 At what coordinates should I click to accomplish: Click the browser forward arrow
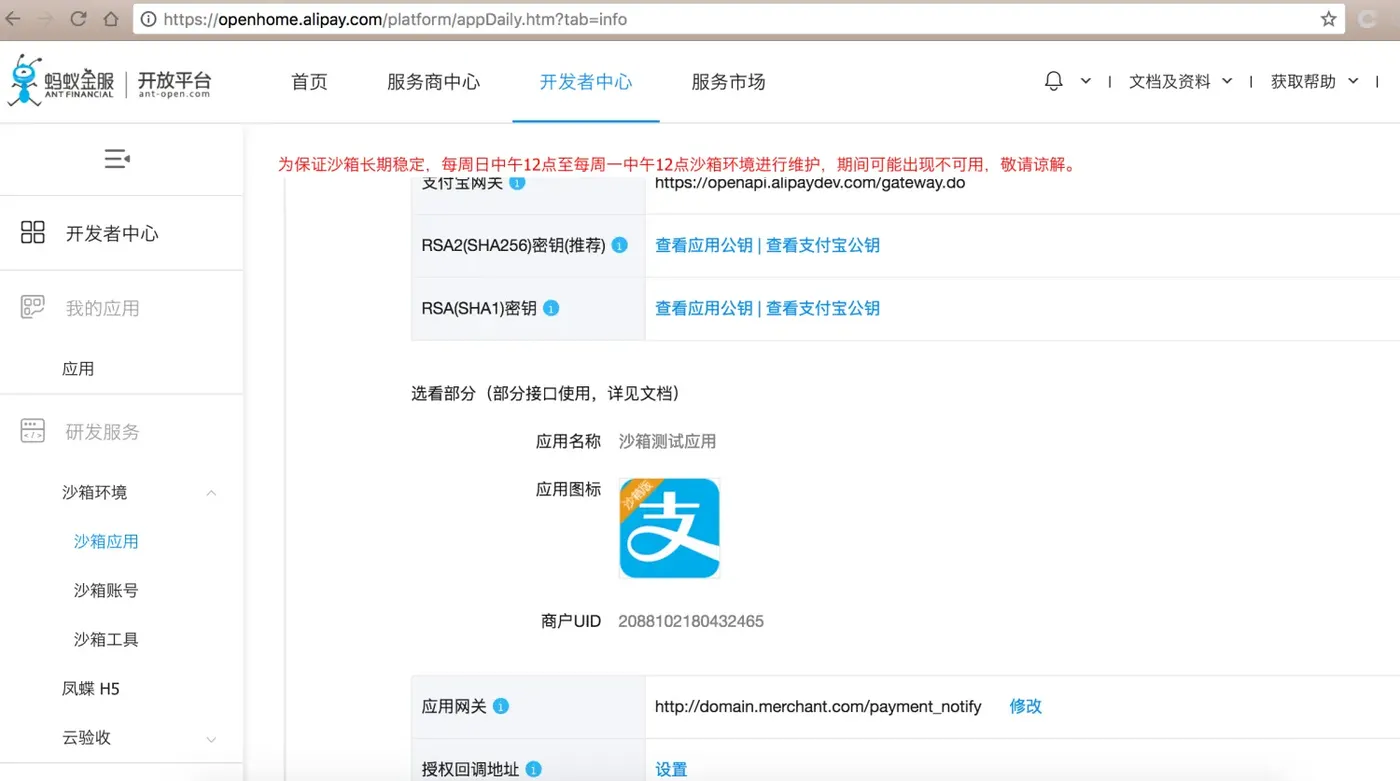click(x=45, y=19)
